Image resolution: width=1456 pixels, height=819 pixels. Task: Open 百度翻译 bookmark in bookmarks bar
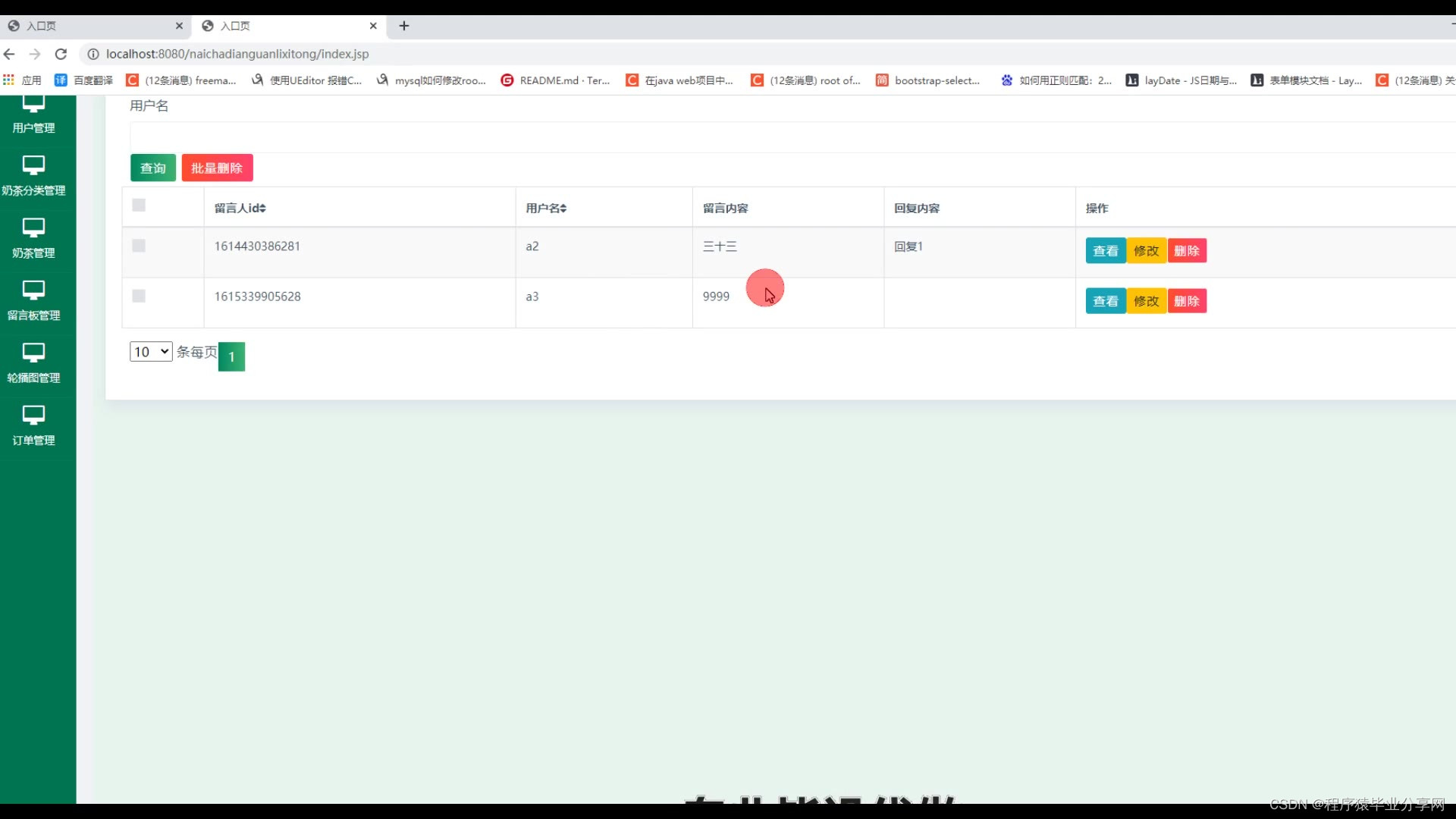click(83, 80)
